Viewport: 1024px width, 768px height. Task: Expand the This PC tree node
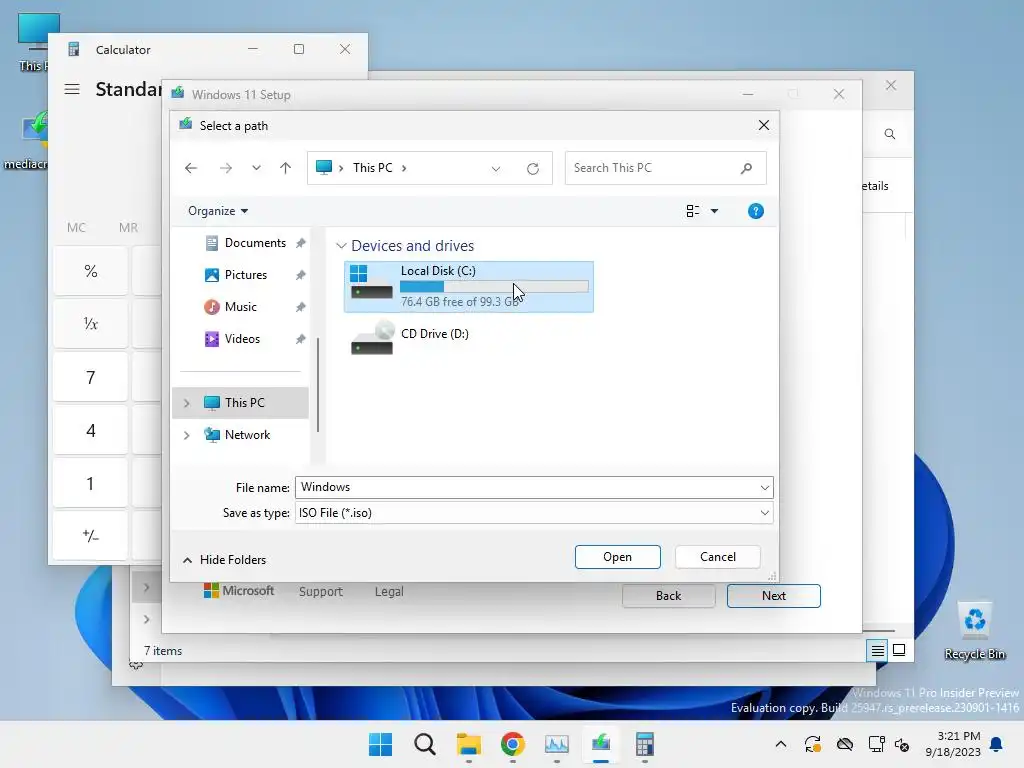(x=187, y=403)
